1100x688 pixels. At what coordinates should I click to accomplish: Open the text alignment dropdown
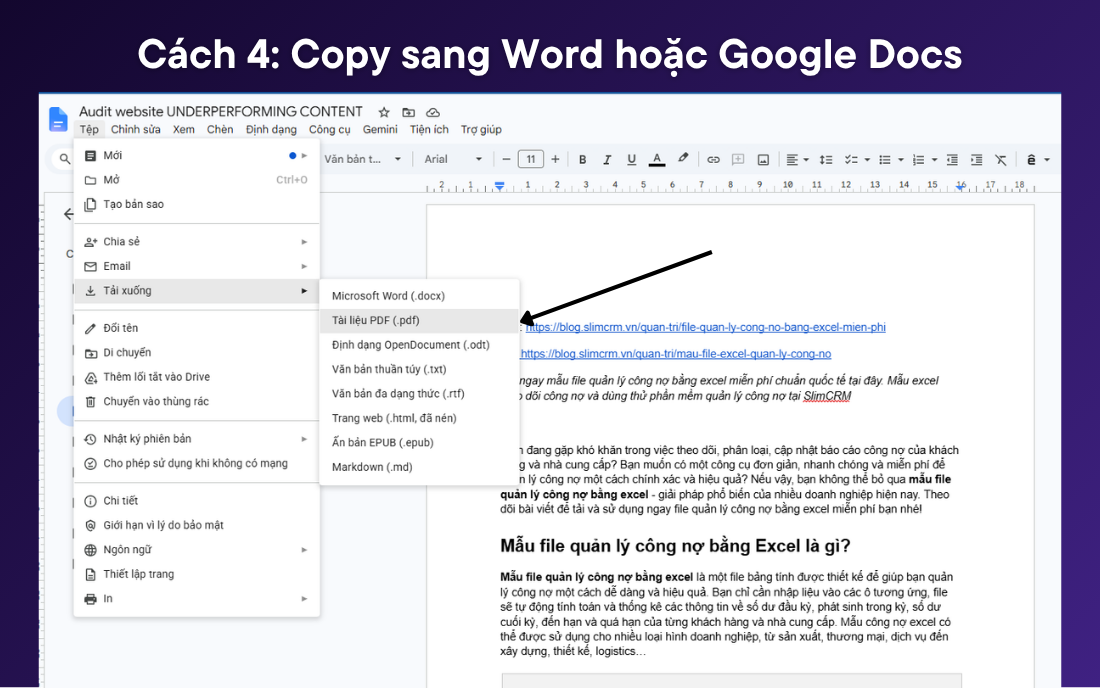click(x=797, y=160)
